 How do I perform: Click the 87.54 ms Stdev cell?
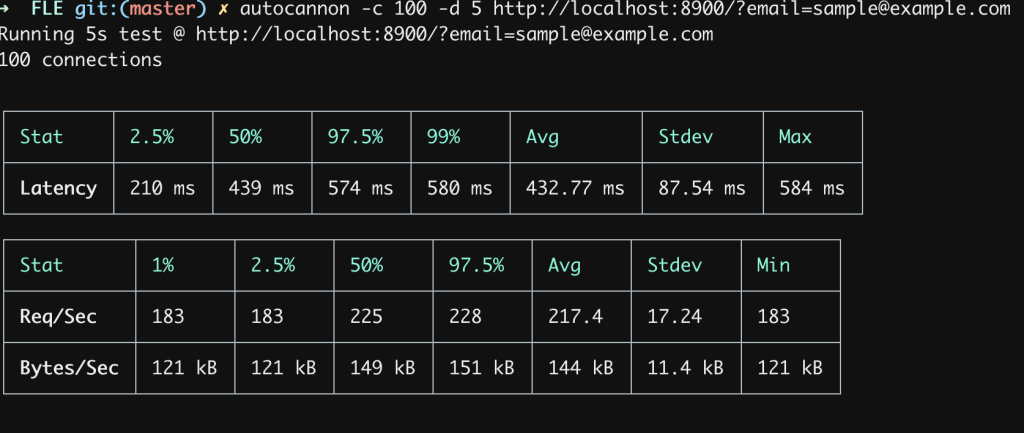point(702,189)
